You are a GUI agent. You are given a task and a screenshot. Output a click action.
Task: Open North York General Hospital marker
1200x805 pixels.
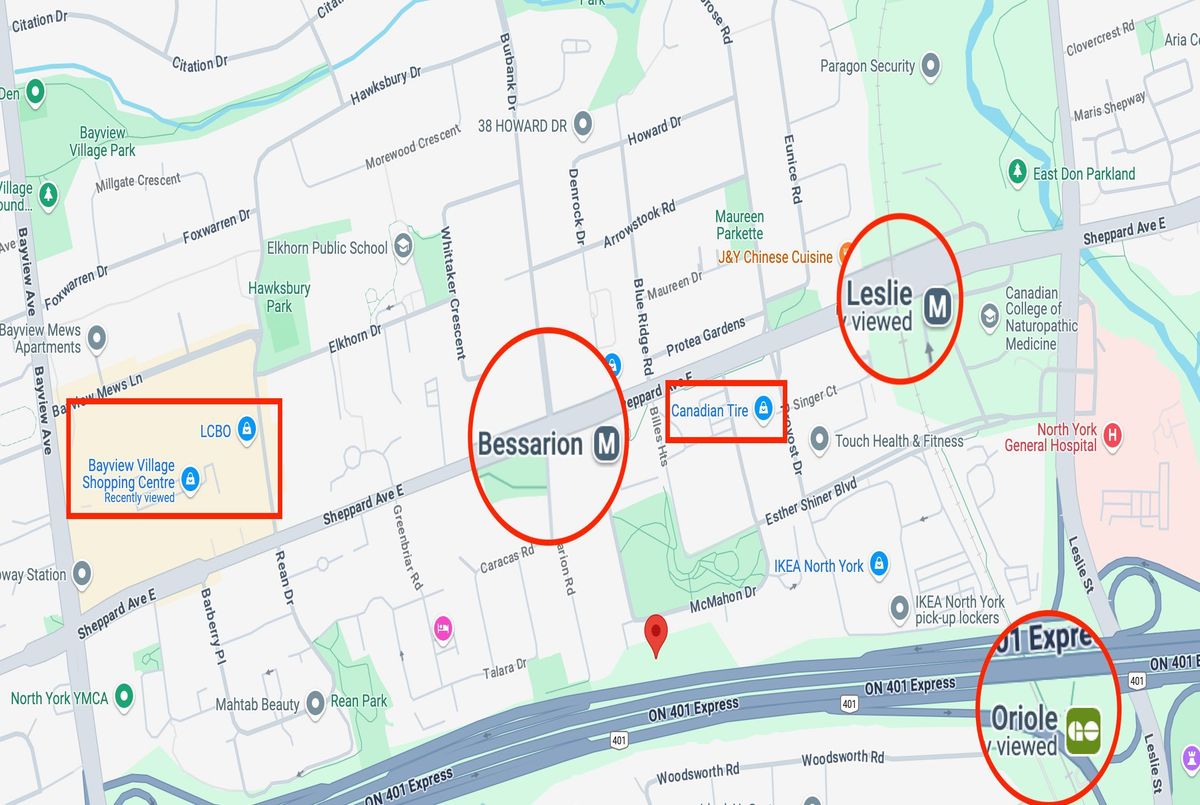pyautogui.click(x=1111, y=436)
